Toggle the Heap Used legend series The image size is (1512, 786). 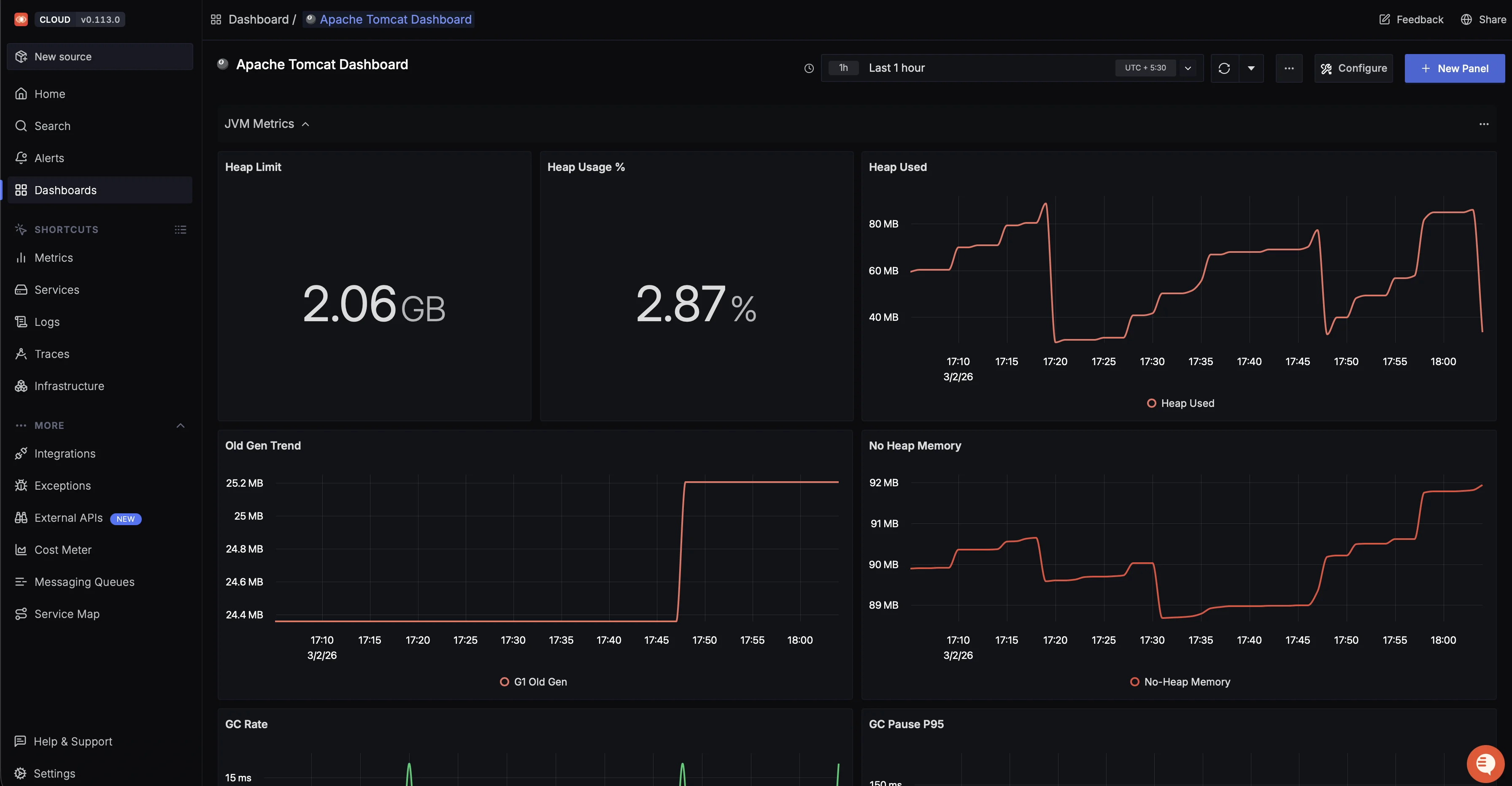tap(1187, 403)
